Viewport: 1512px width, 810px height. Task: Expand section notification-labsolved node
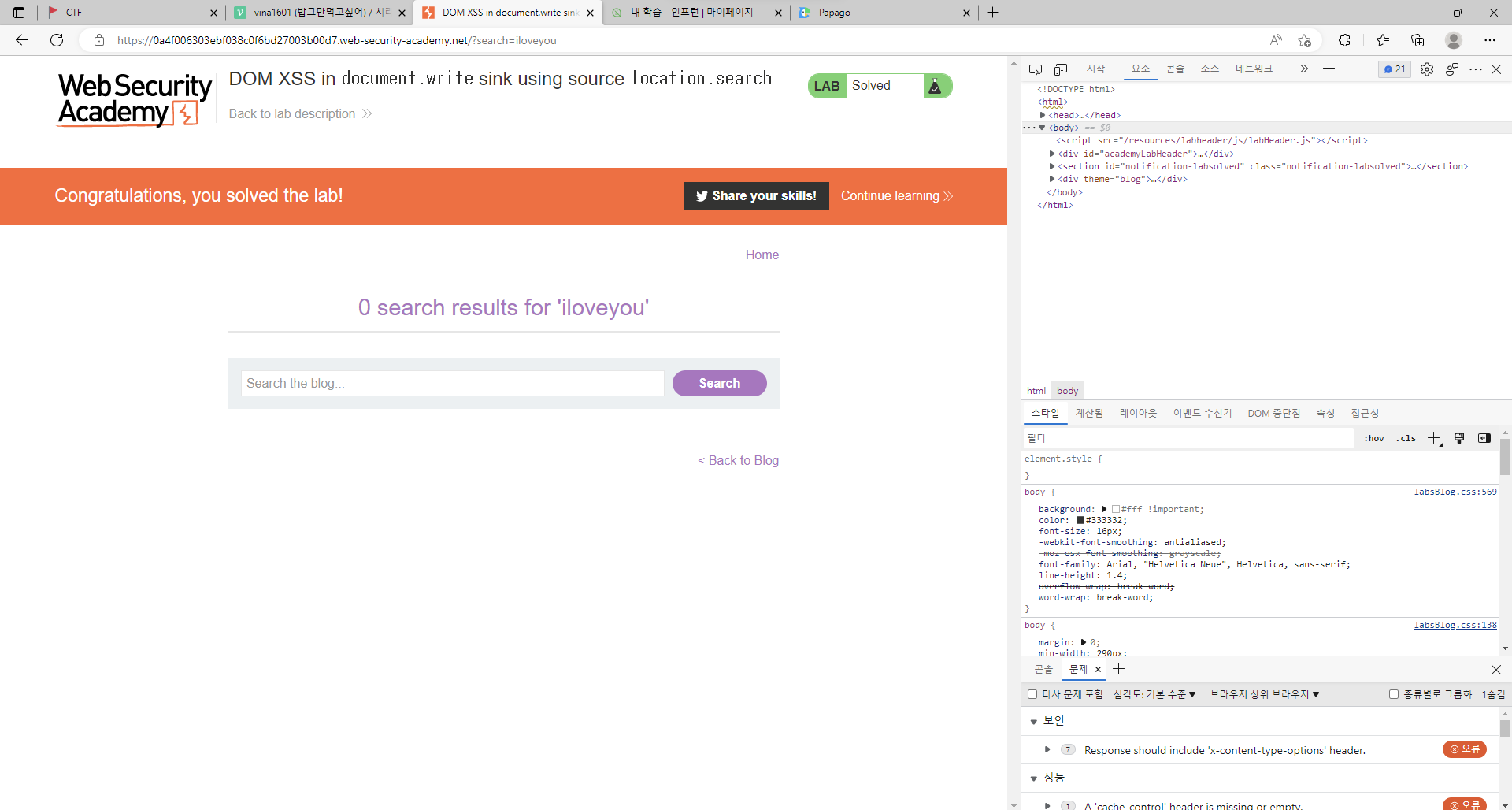pyautogui.click(x=1052, y=166)
